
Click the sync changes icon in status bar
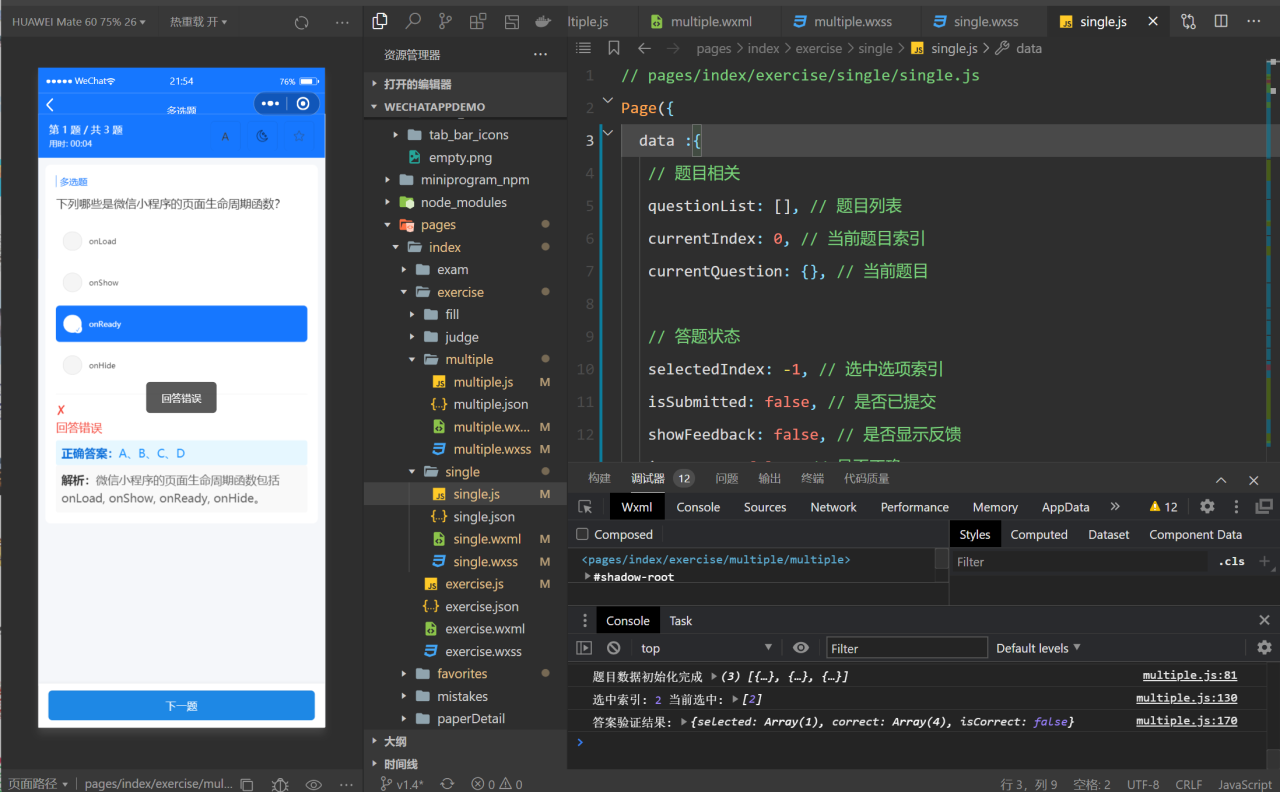[x=447, y=784]
